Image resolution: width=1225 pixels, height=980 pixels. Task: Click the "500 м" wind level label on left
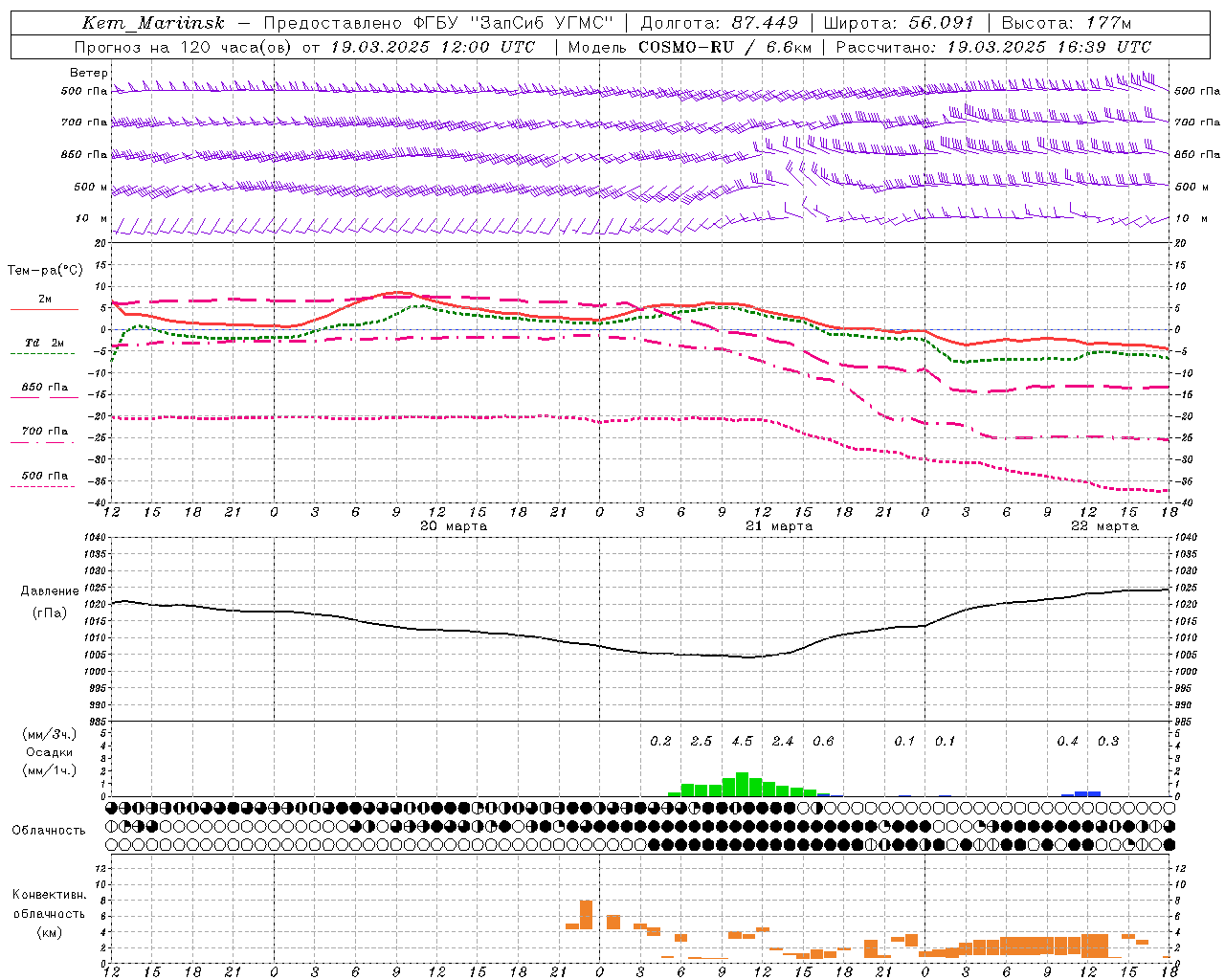click(92, 187)
